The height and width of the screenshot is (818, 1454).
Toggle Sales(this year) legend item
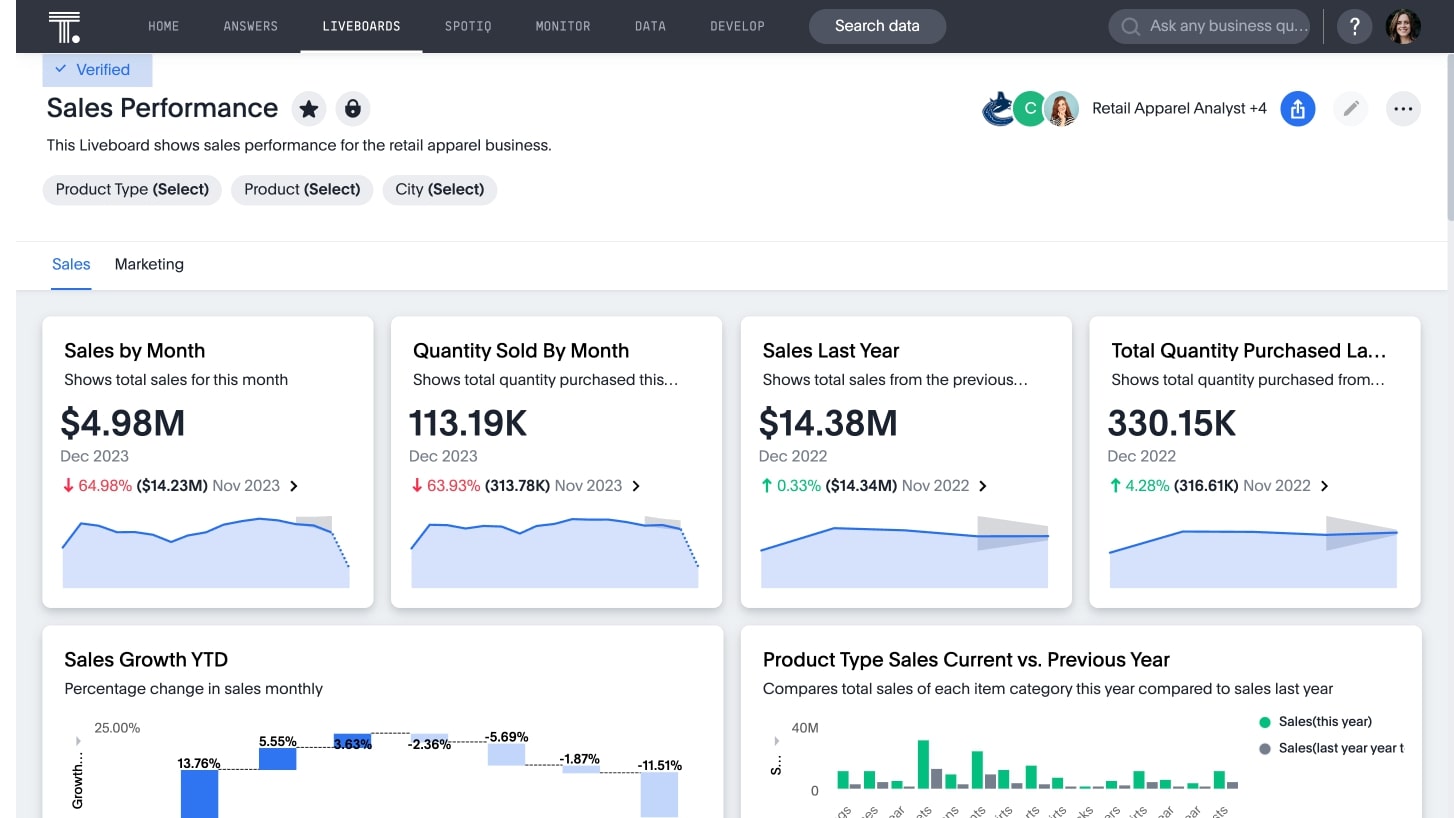tap(1316, 722)
